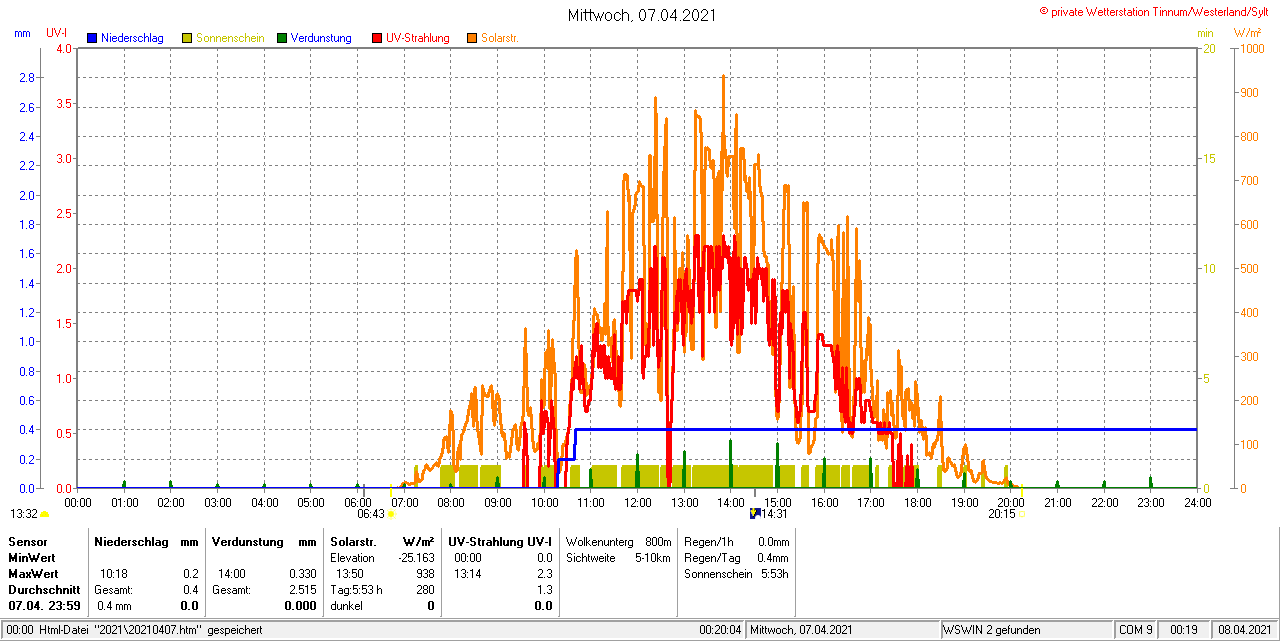Click the 00:19 status bar field
1280x641 pixels.
[1184, 630]
